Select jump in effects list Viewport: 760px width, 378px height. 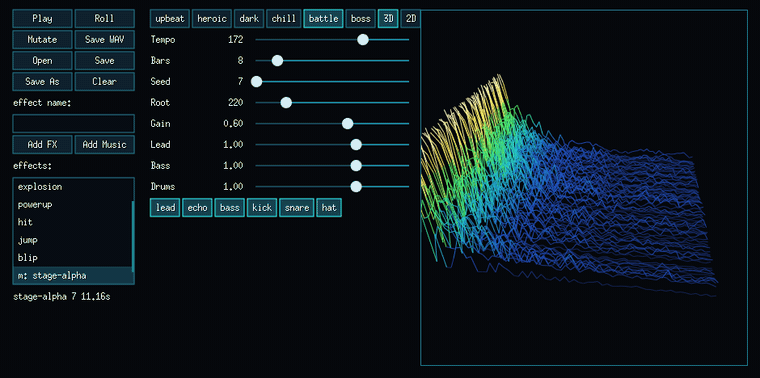click(72, 240)
